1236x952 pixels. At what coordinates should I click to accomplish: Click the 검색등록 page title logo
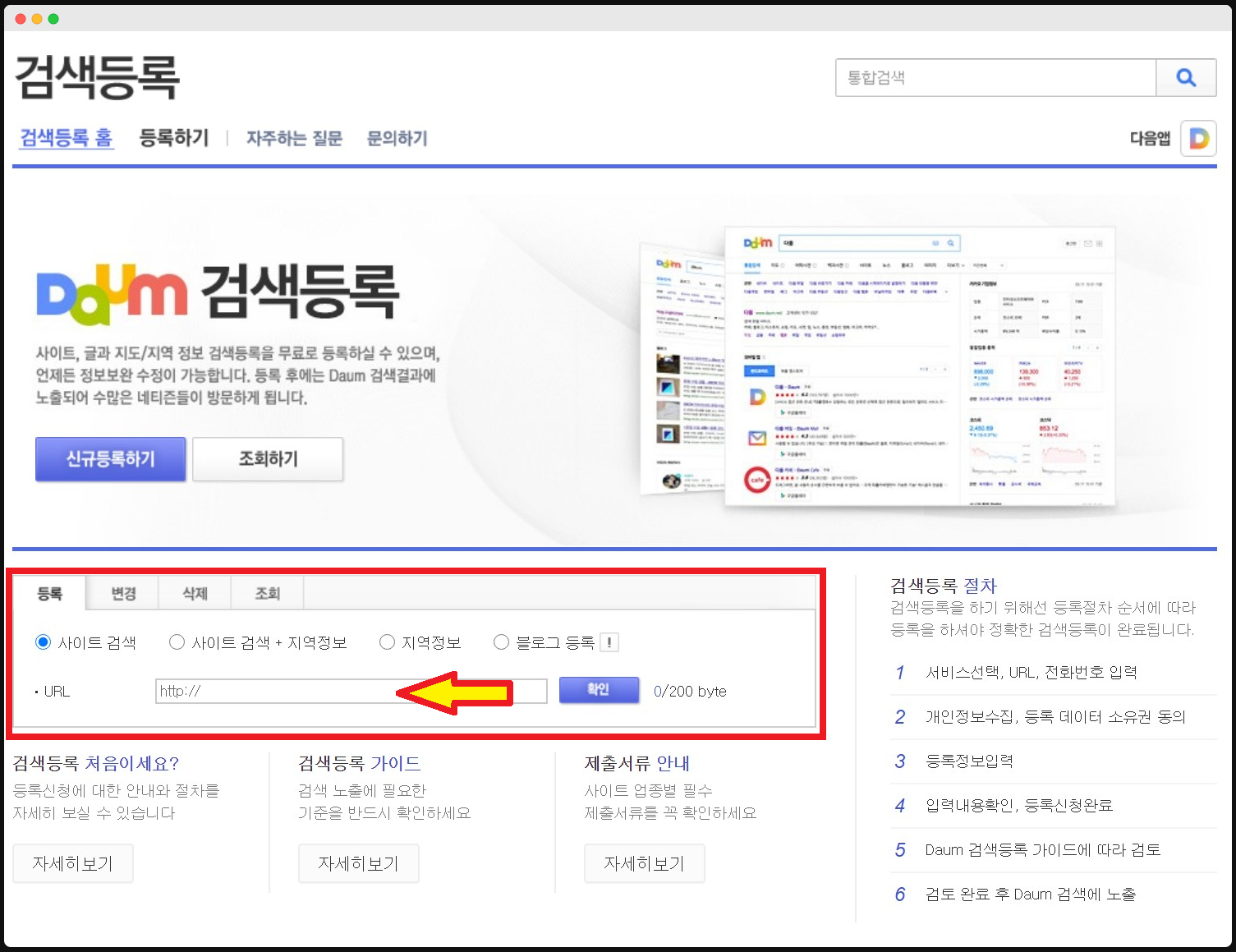coord(97,78)
